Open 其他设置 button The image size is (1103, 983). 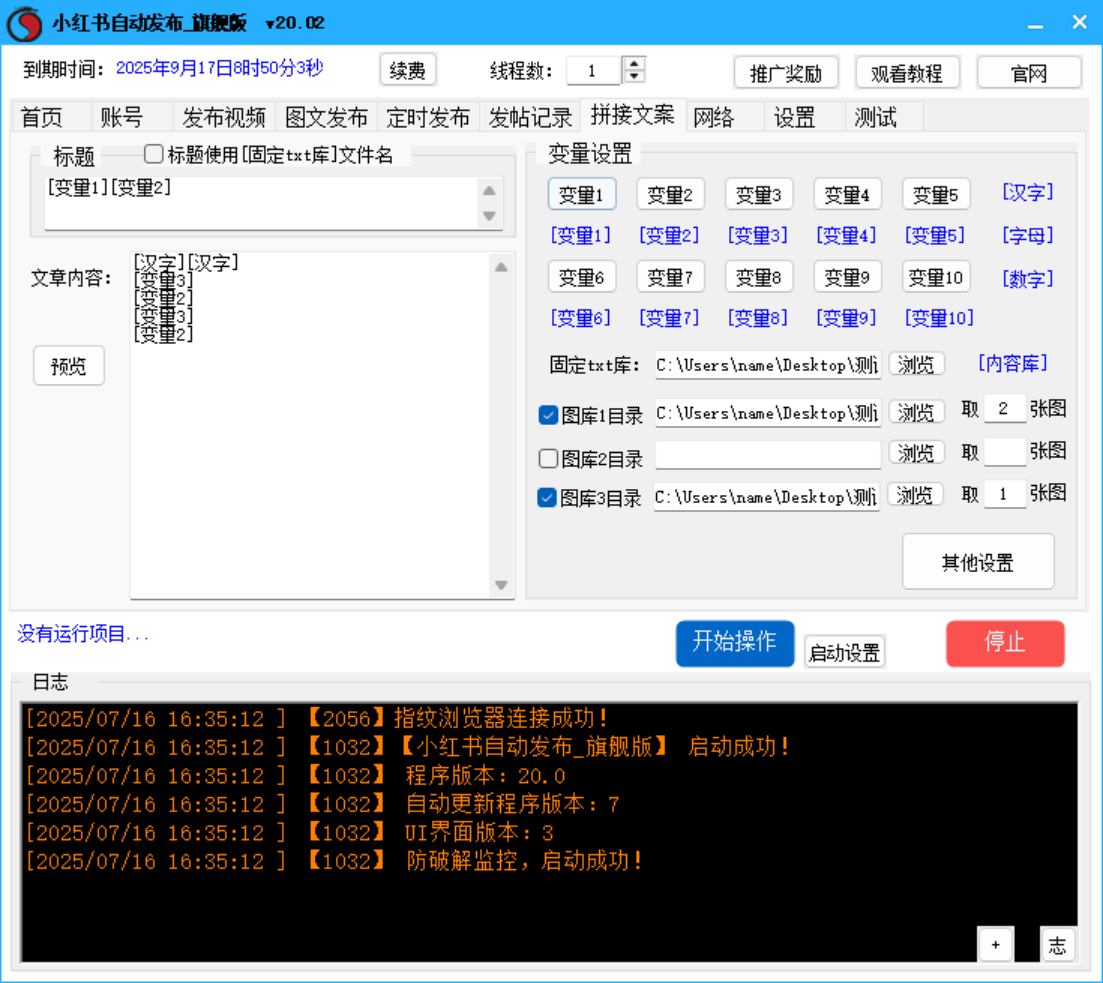pos(978,562)
